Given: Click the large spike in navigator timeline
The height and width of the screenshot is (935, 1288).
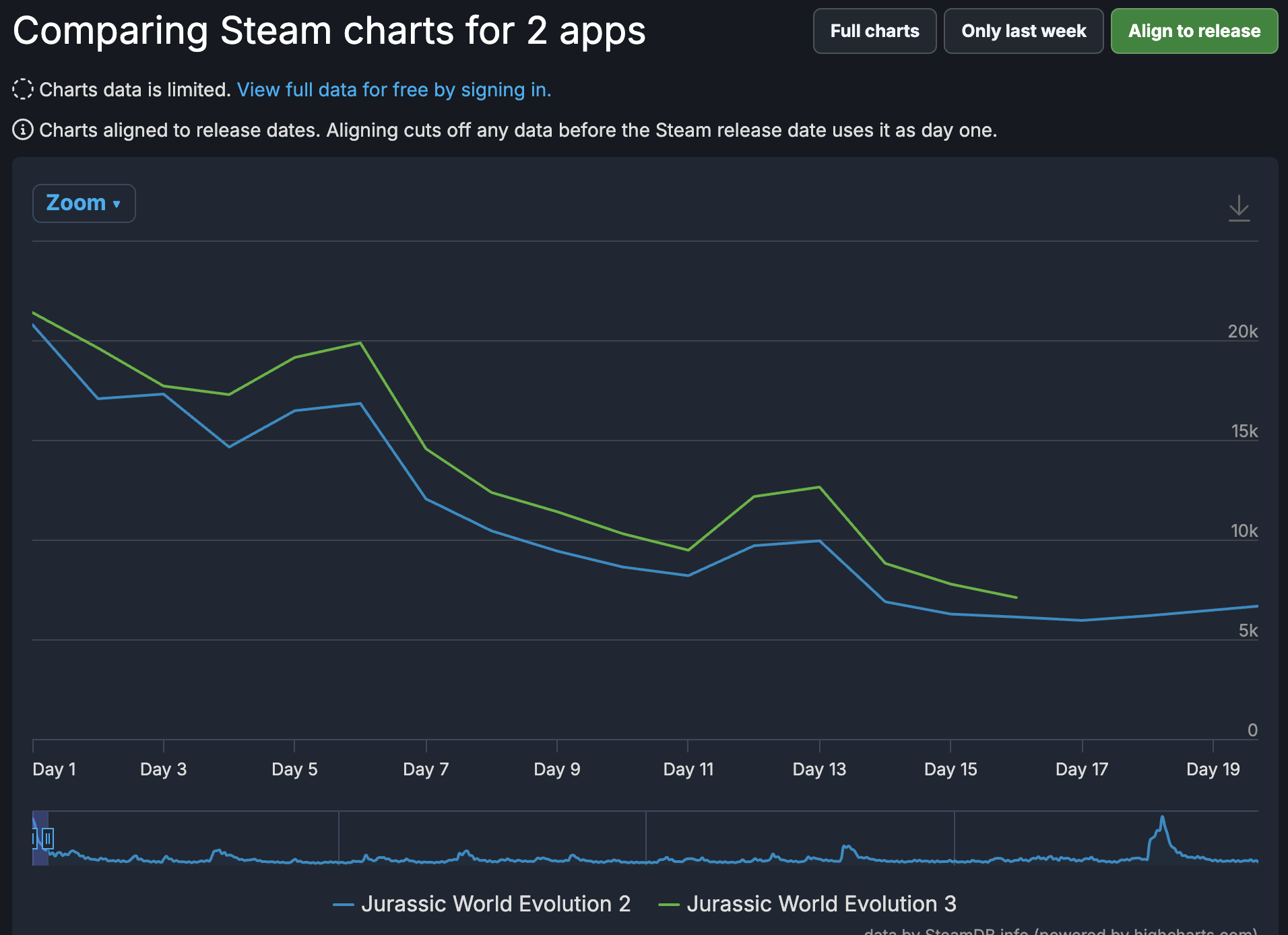Looking at the screenshot, I should point(1162,819).
